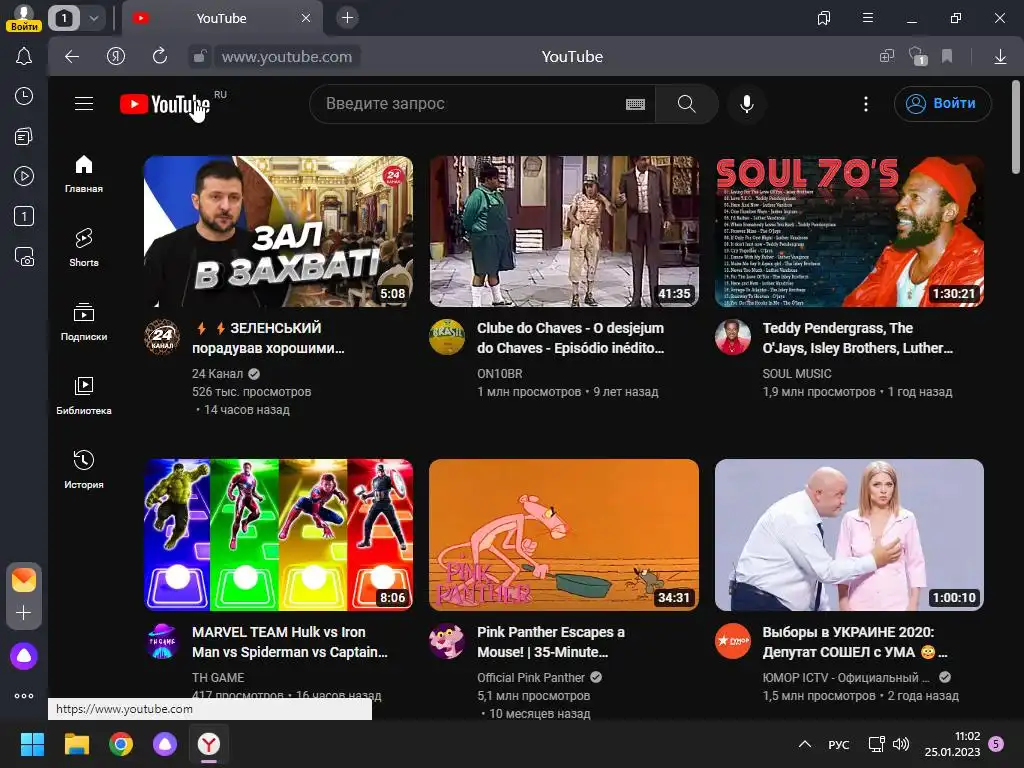This screenshot has height=768, width=1024.
Task: Launch Alice assistant in browser sidebar
Action: point(24,656)
